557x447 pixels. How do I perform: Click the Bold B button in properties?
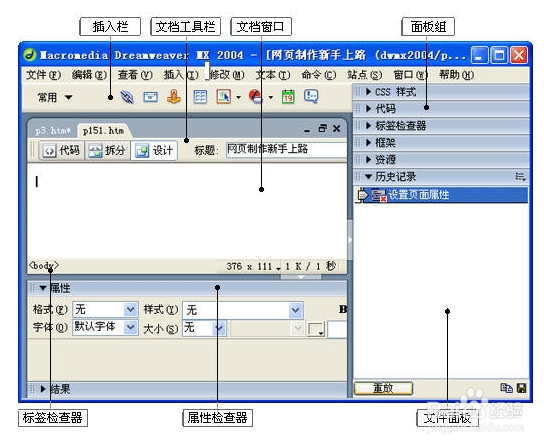pyautogui.click(x=343, y=309)
